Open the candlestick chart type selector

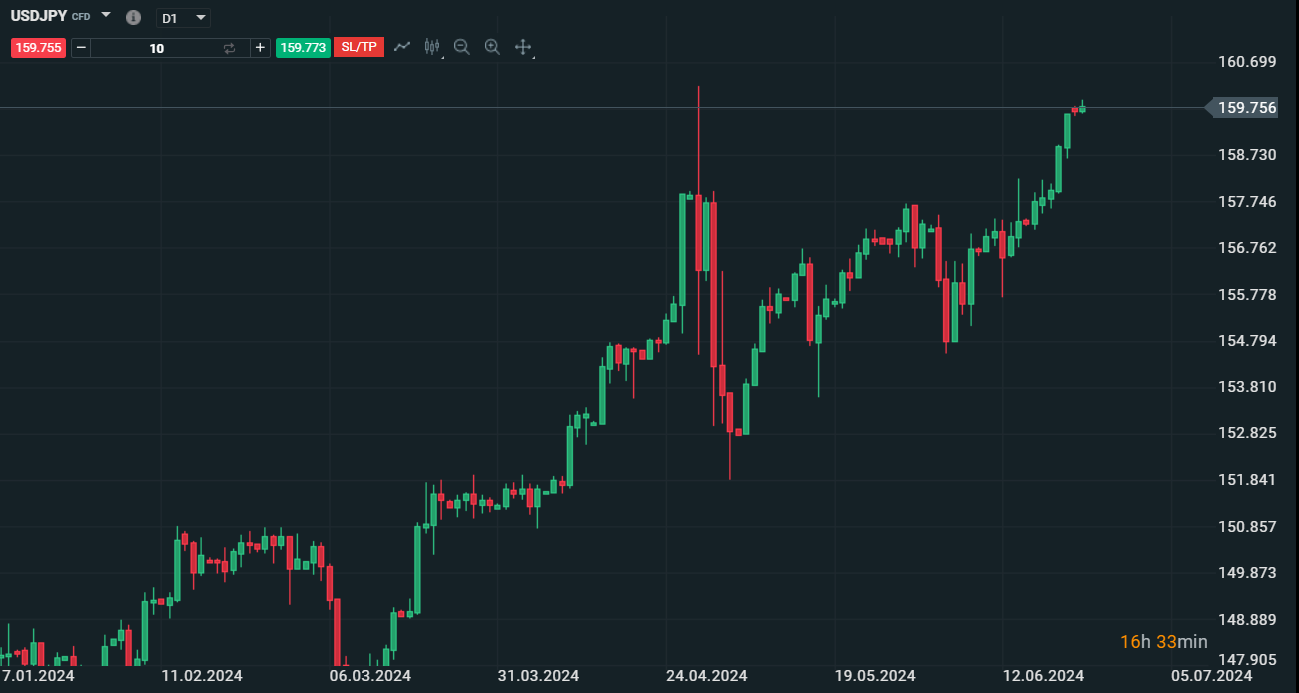(432, 47)
